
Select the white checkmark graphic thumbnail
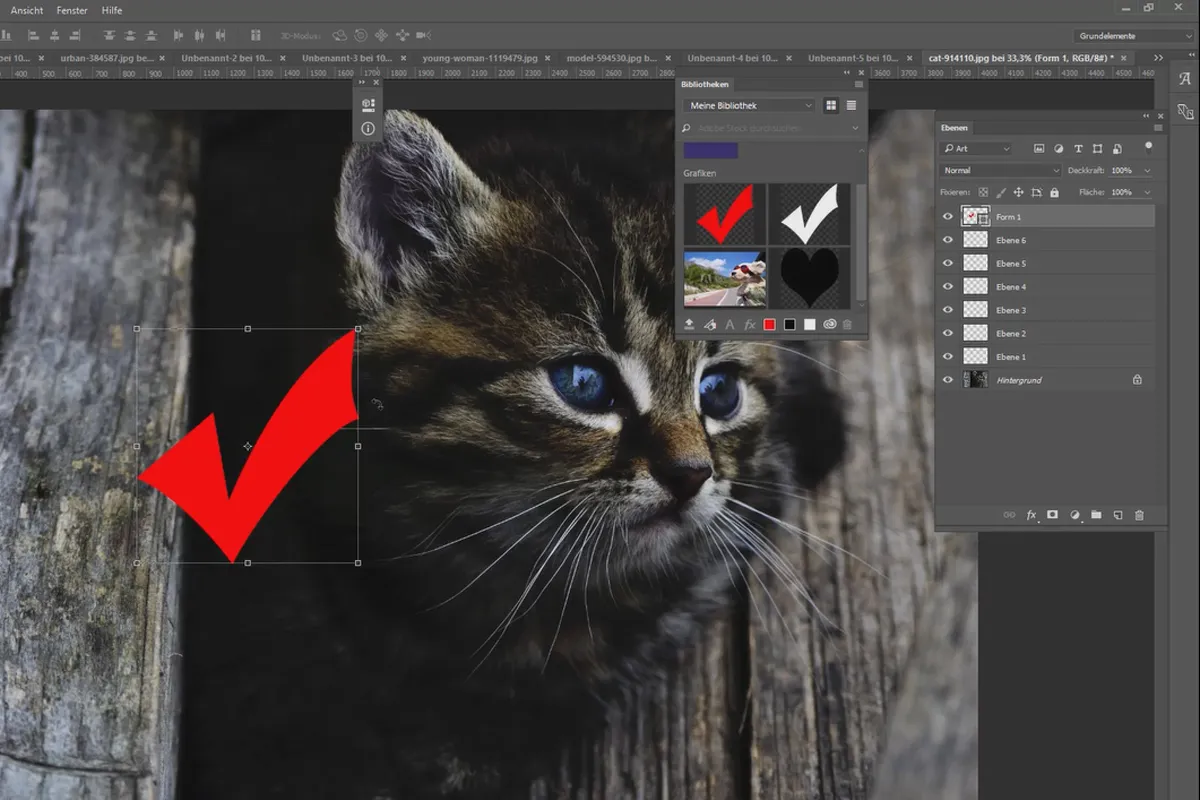[x=810, y=214]
